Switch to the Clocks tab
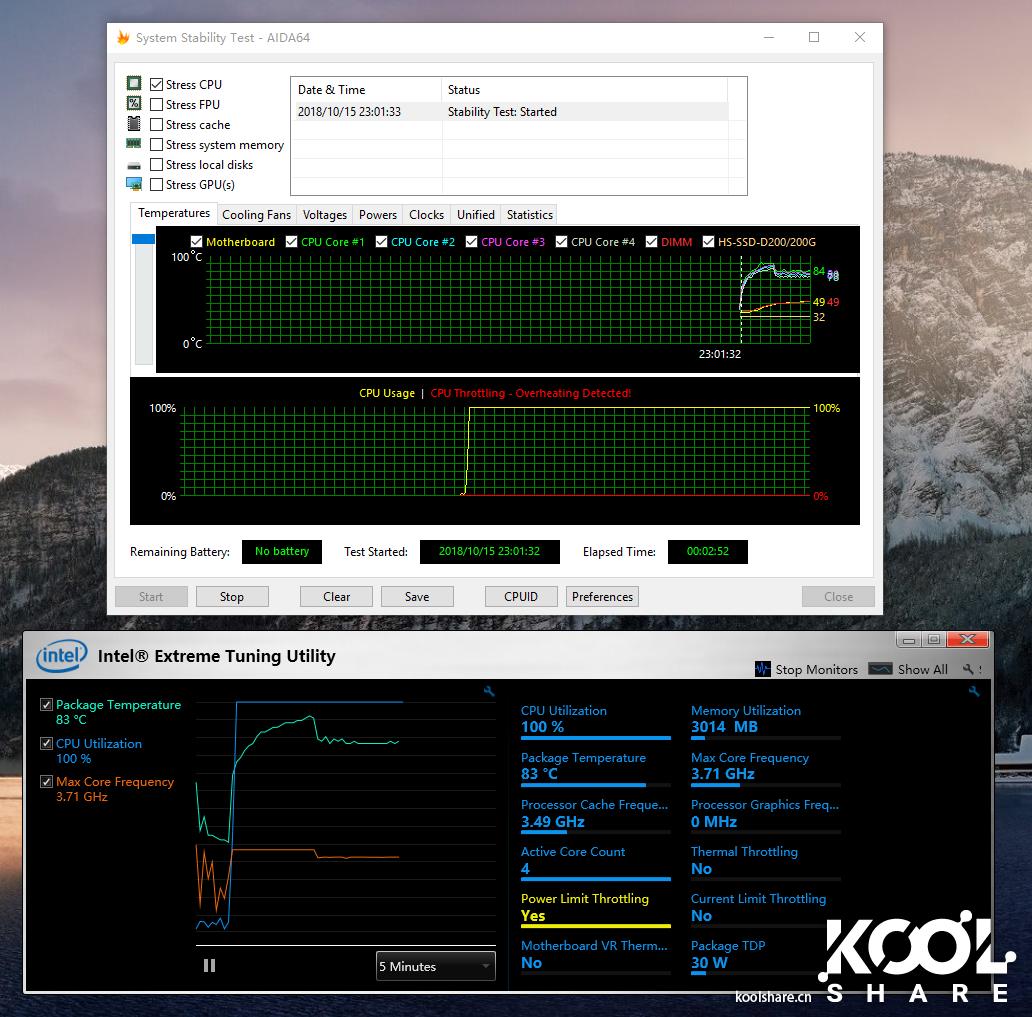The image size is (1032, 1017). click(x=426, y=214)
